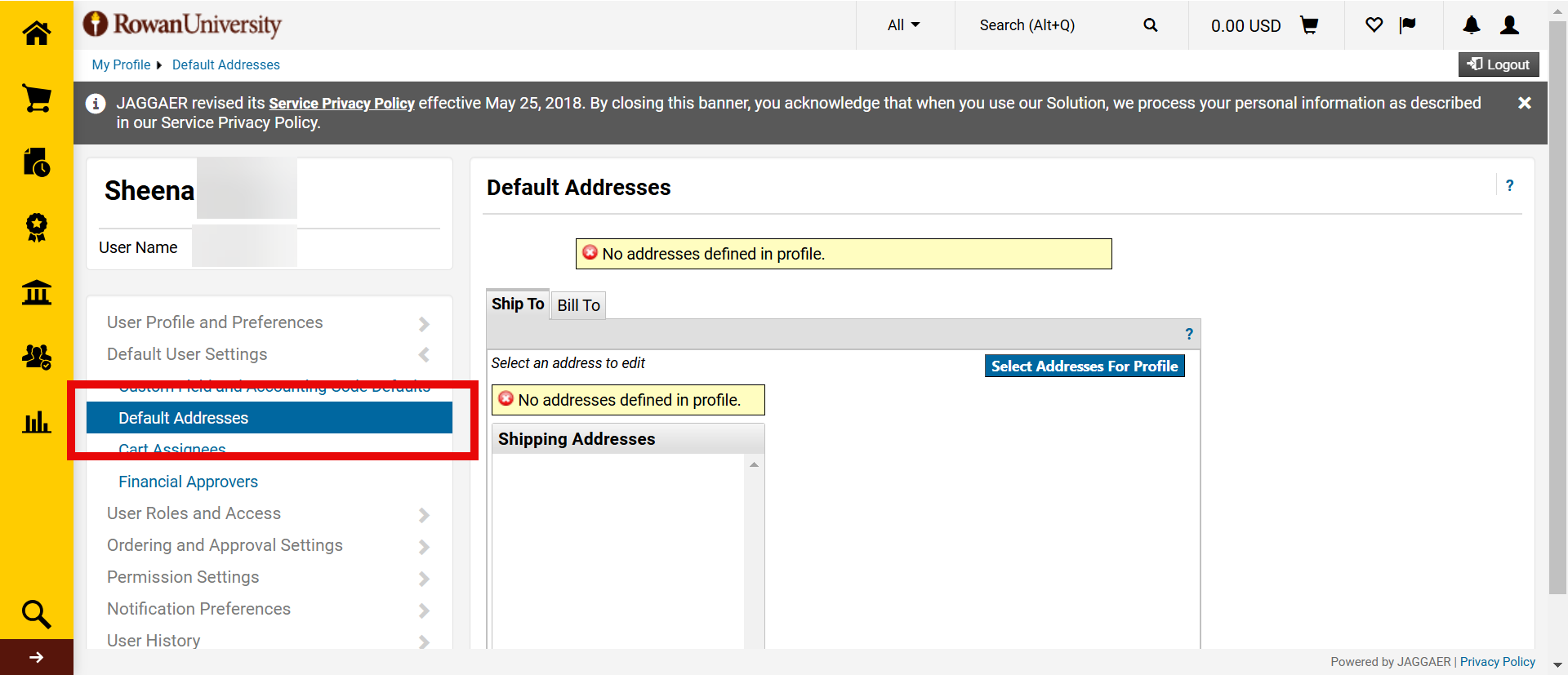Click in the Search (Alt+Q) field
1568x675 pixels.
(1053, 25)
